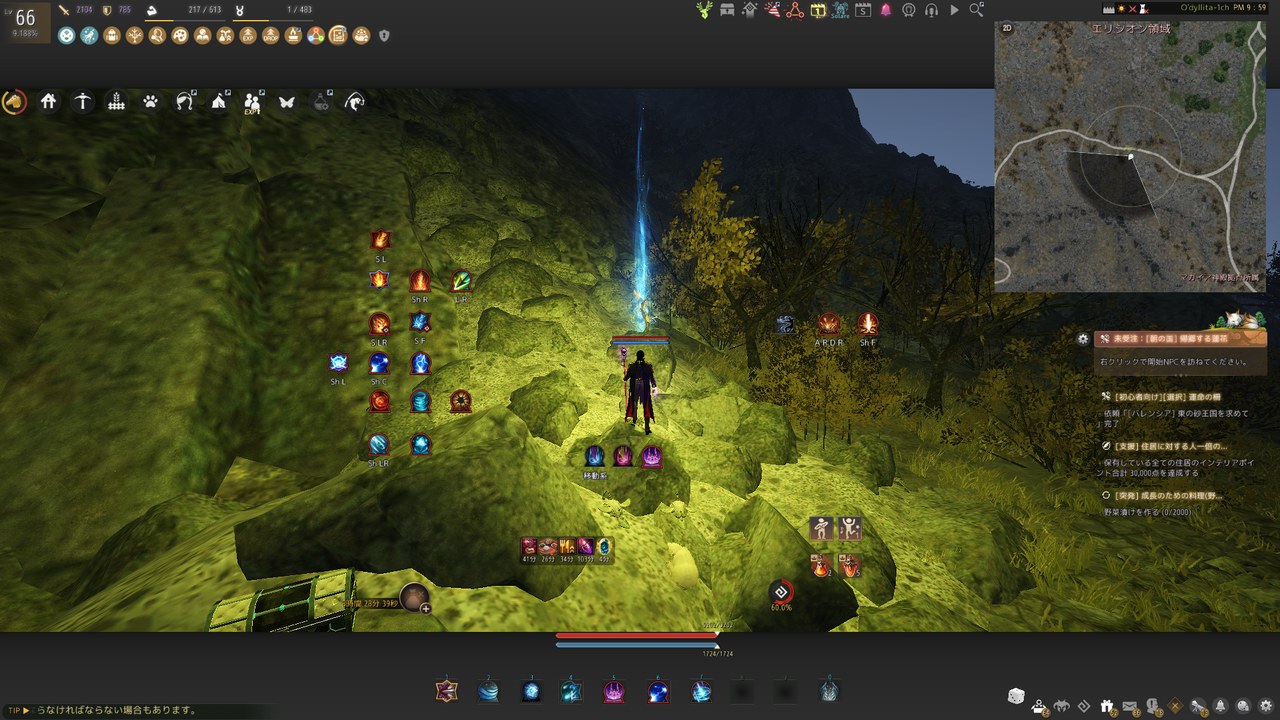Open the tent camp icon
1280x720 pixels.
point(219,101)
